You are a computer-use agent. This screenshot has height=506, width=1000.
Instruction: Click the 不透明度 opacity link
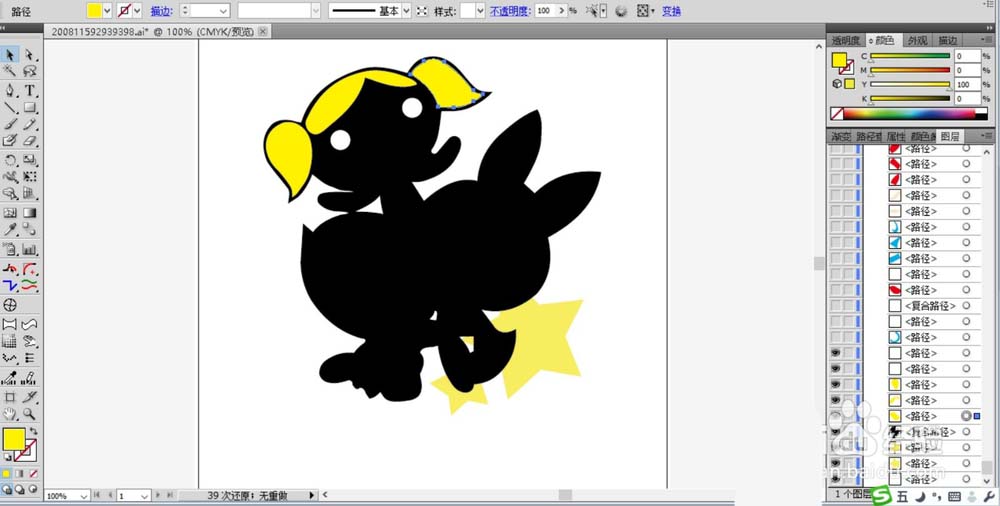[x=510, y=11]
